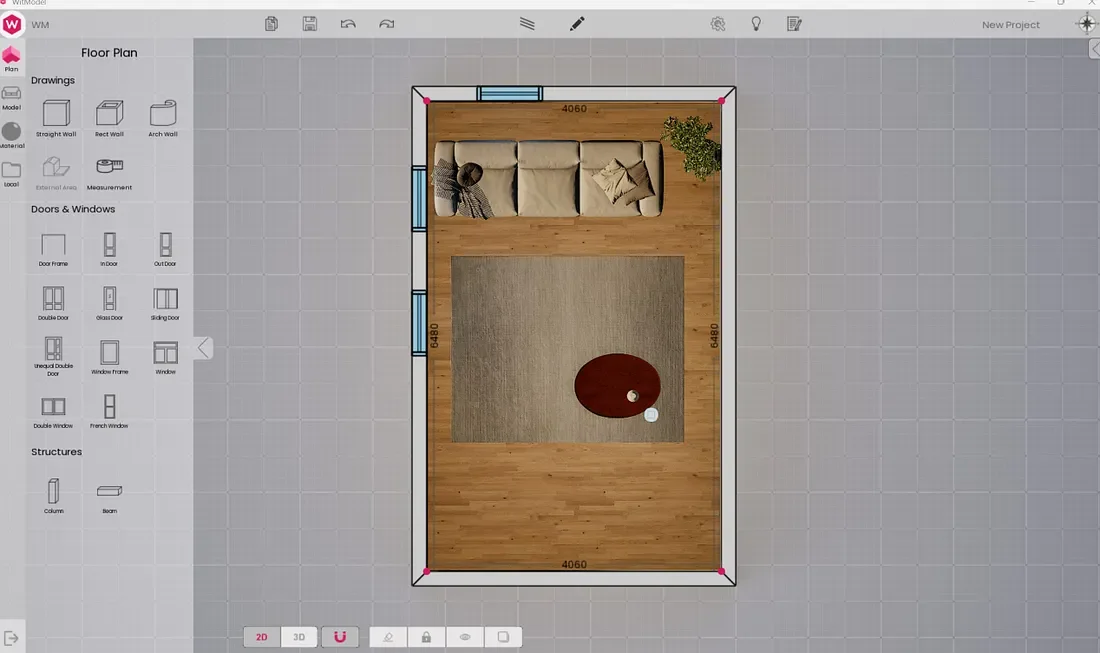Select the Rect Wall drawing tool
This screenshot has width=1100, height=653.
point(109,118)
